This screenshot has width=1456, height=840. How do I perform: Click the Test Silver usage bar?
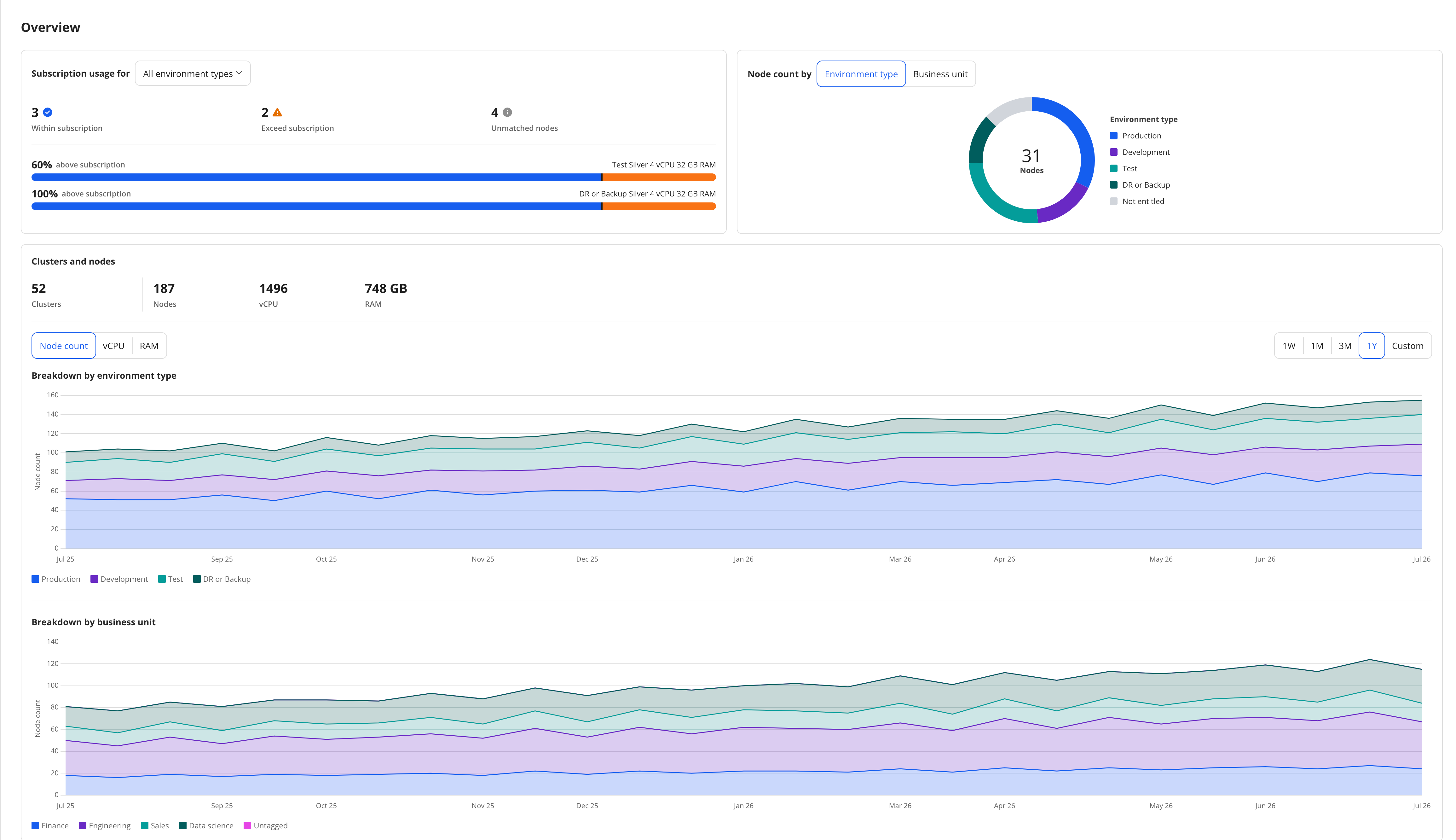(x=374, y=178)
